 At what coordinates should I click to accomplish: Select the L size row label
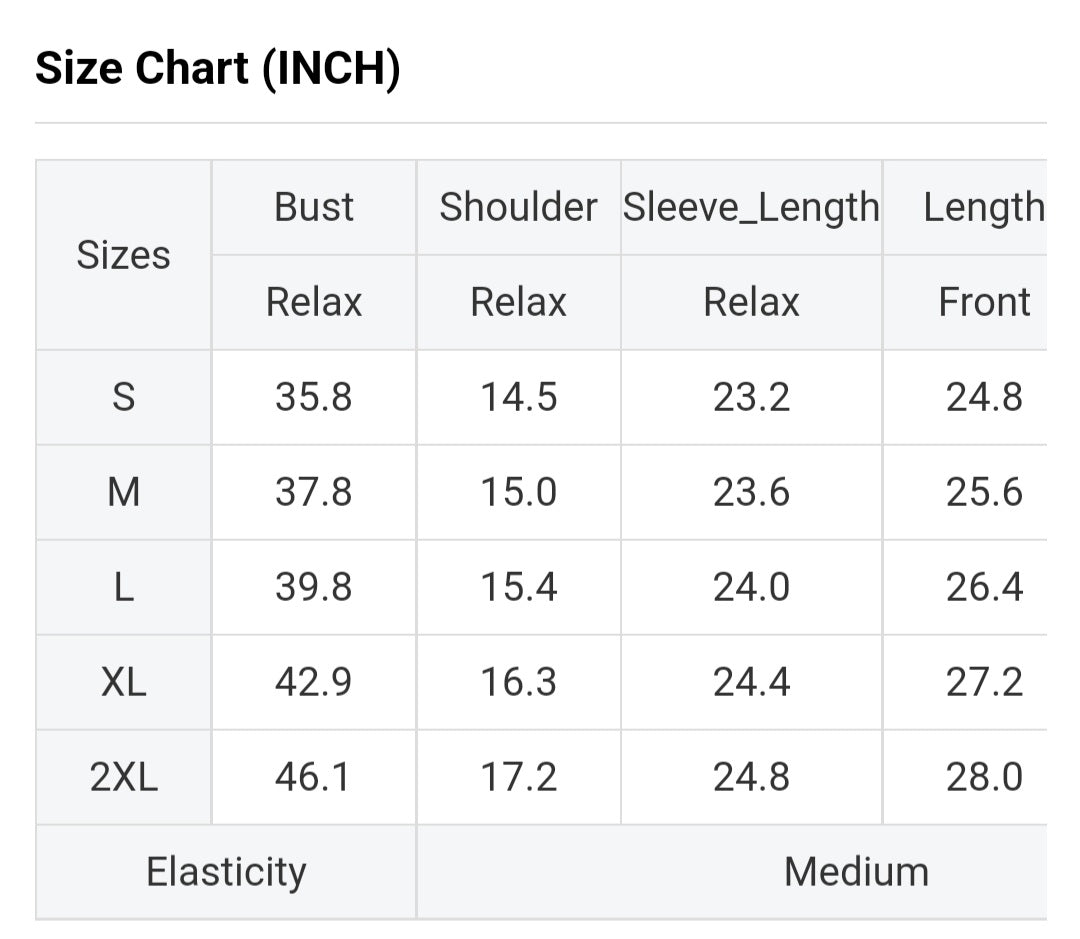coord(123,587)
